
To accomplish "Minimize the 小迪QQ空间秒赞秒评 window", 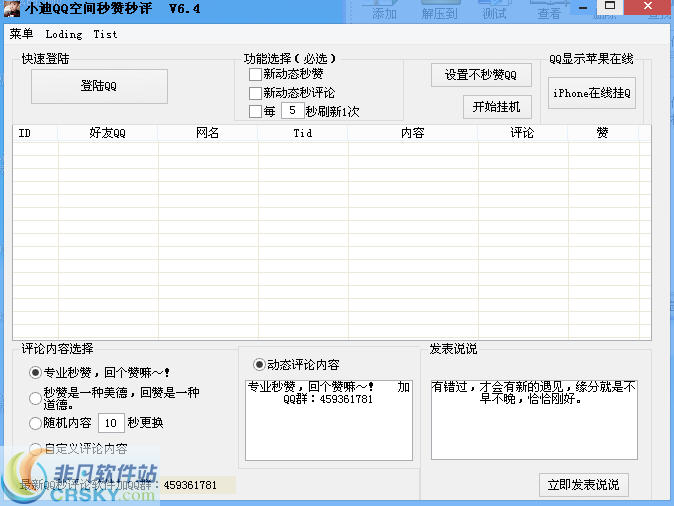I will 583,7.
